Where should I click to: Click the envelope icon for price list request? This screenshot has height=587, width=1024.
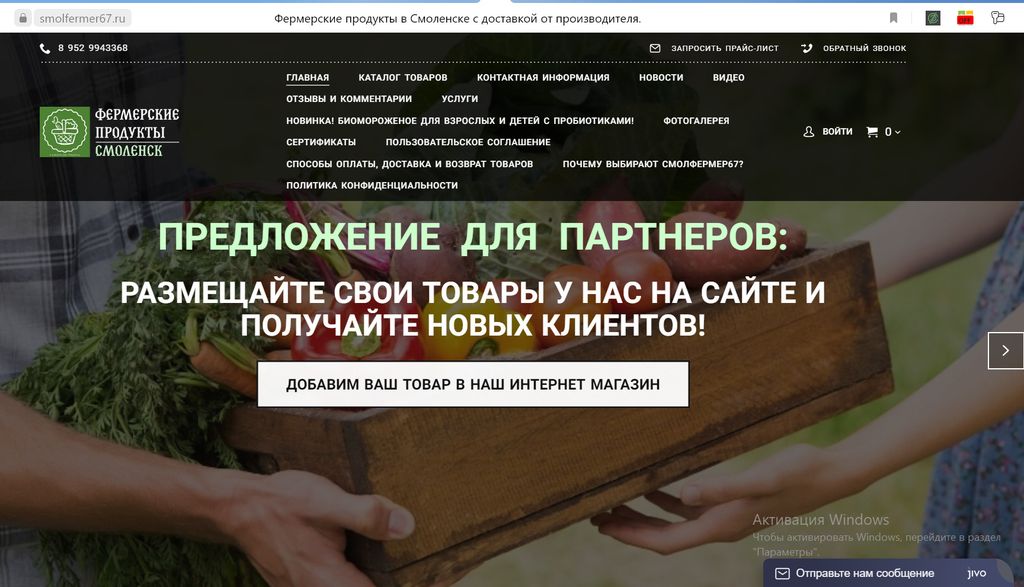pos(655,48)
